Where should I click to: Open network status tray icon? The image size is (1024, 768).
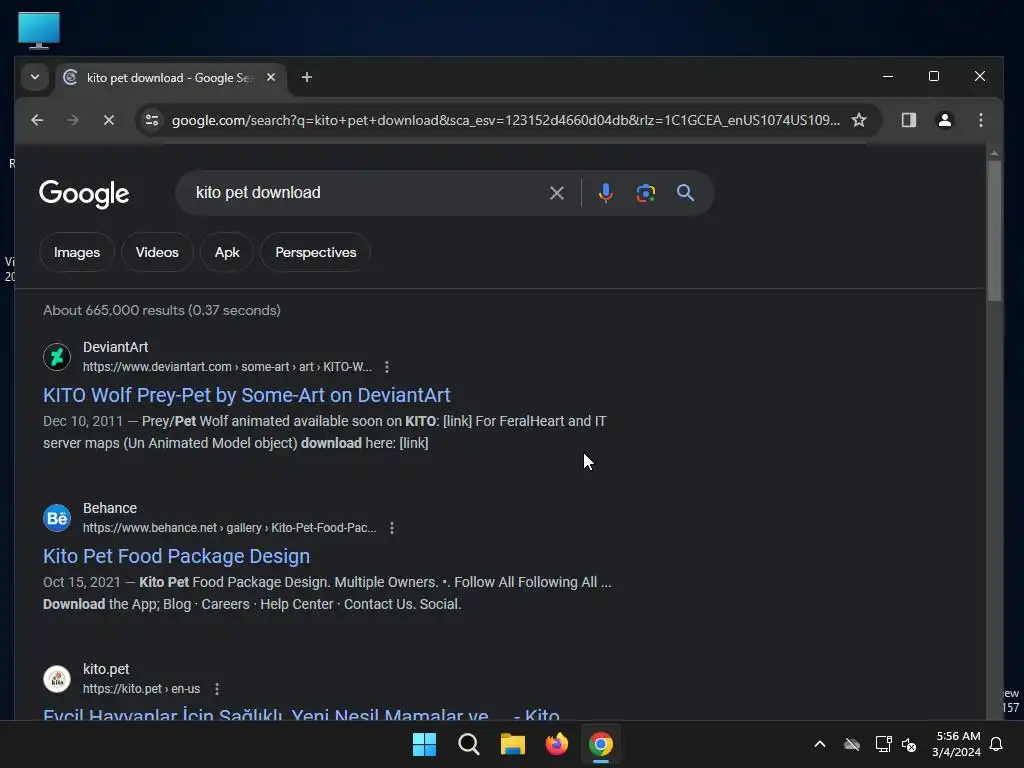pos(884,744)
